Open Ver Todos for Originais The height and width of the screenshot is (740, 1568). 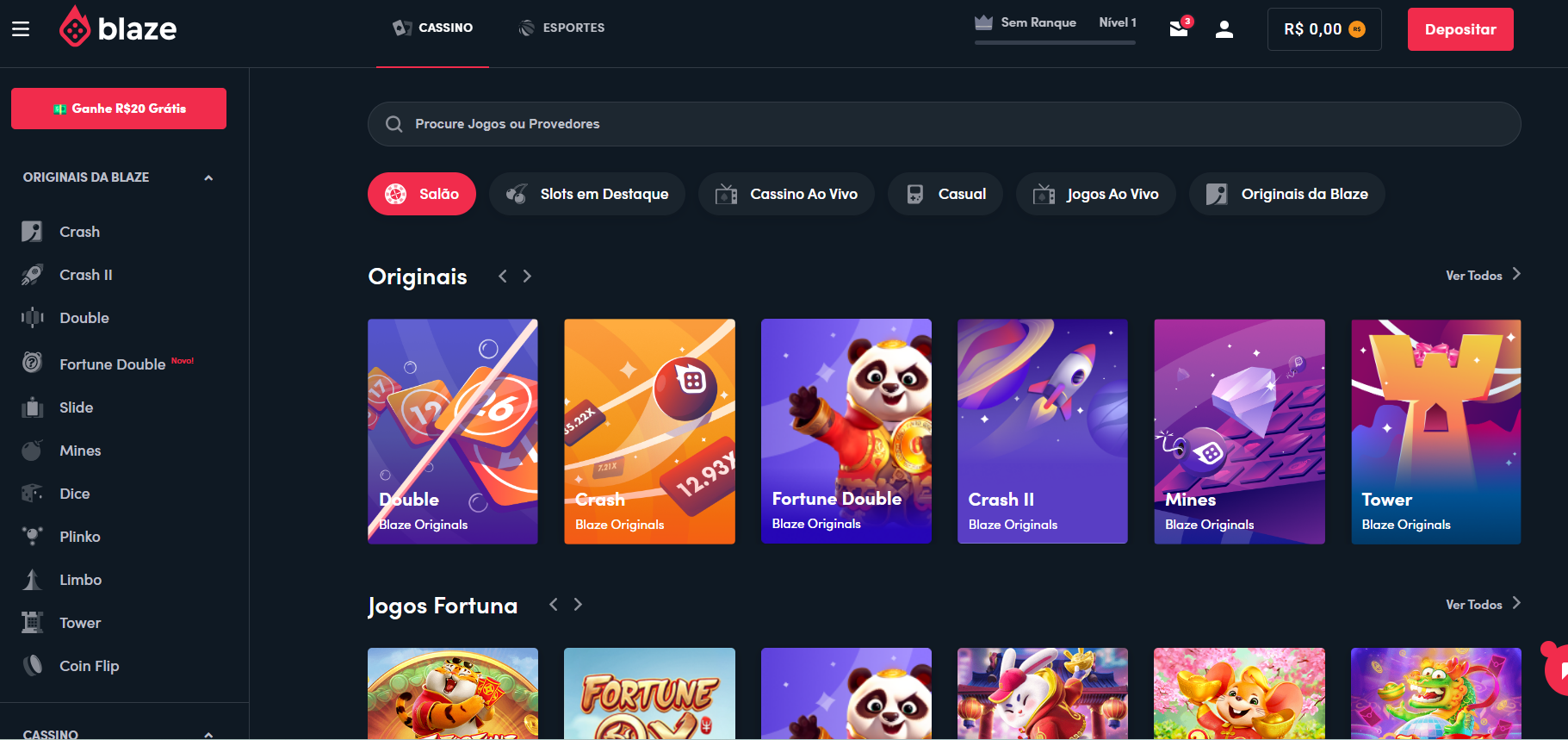pos(1483,276)
